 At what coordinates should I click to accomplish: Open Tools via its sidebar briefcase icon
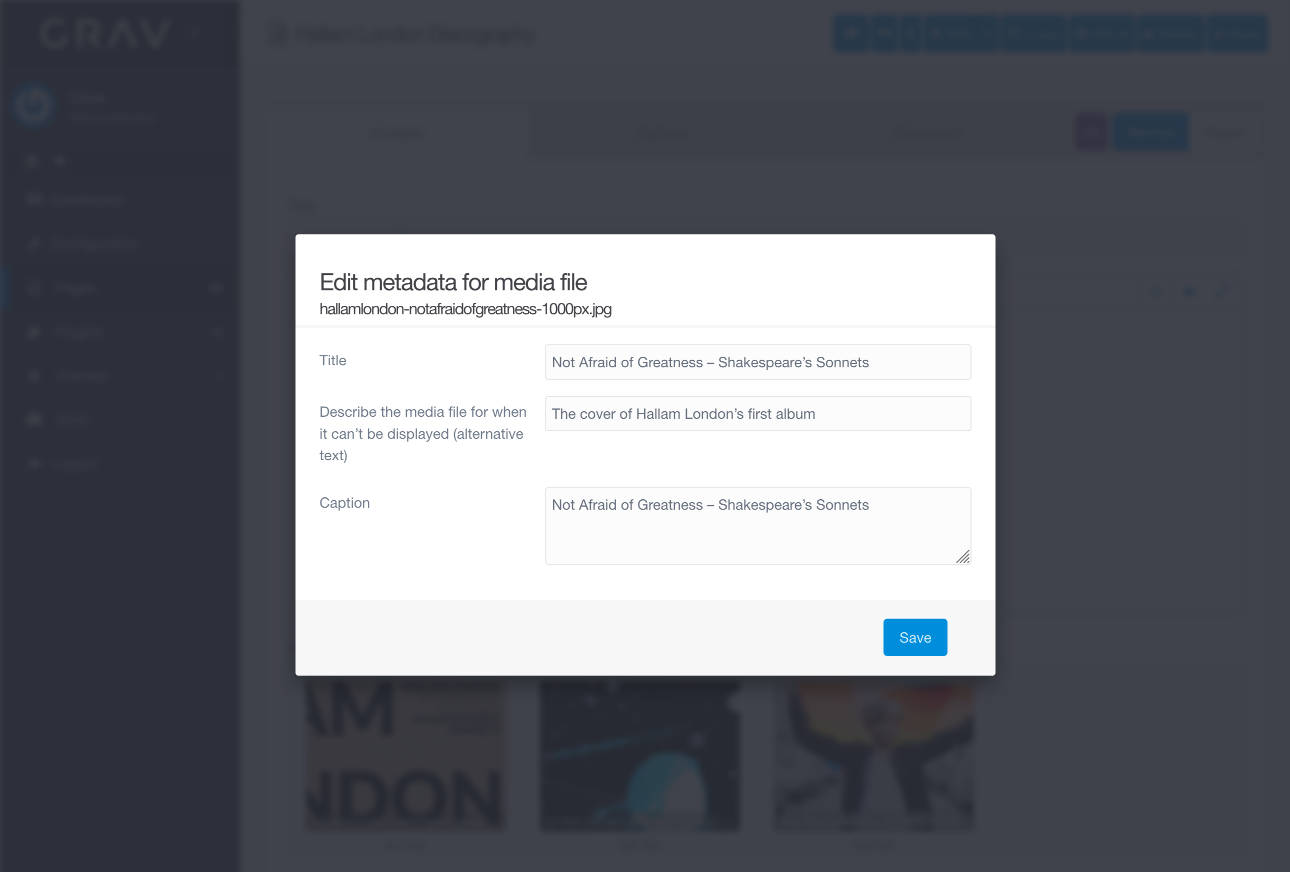[34, 420]
